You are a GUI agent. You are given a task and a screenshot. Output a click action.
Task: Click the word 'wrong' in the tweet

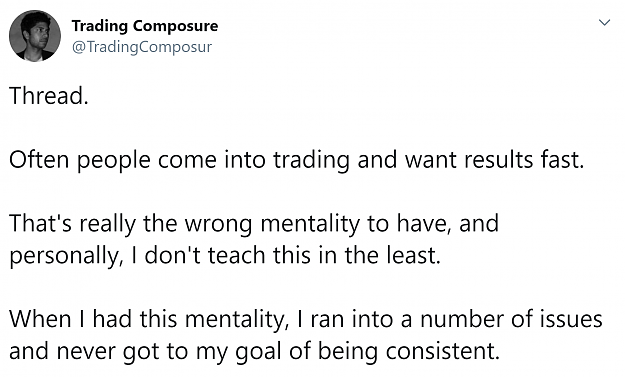pos(218,224)
